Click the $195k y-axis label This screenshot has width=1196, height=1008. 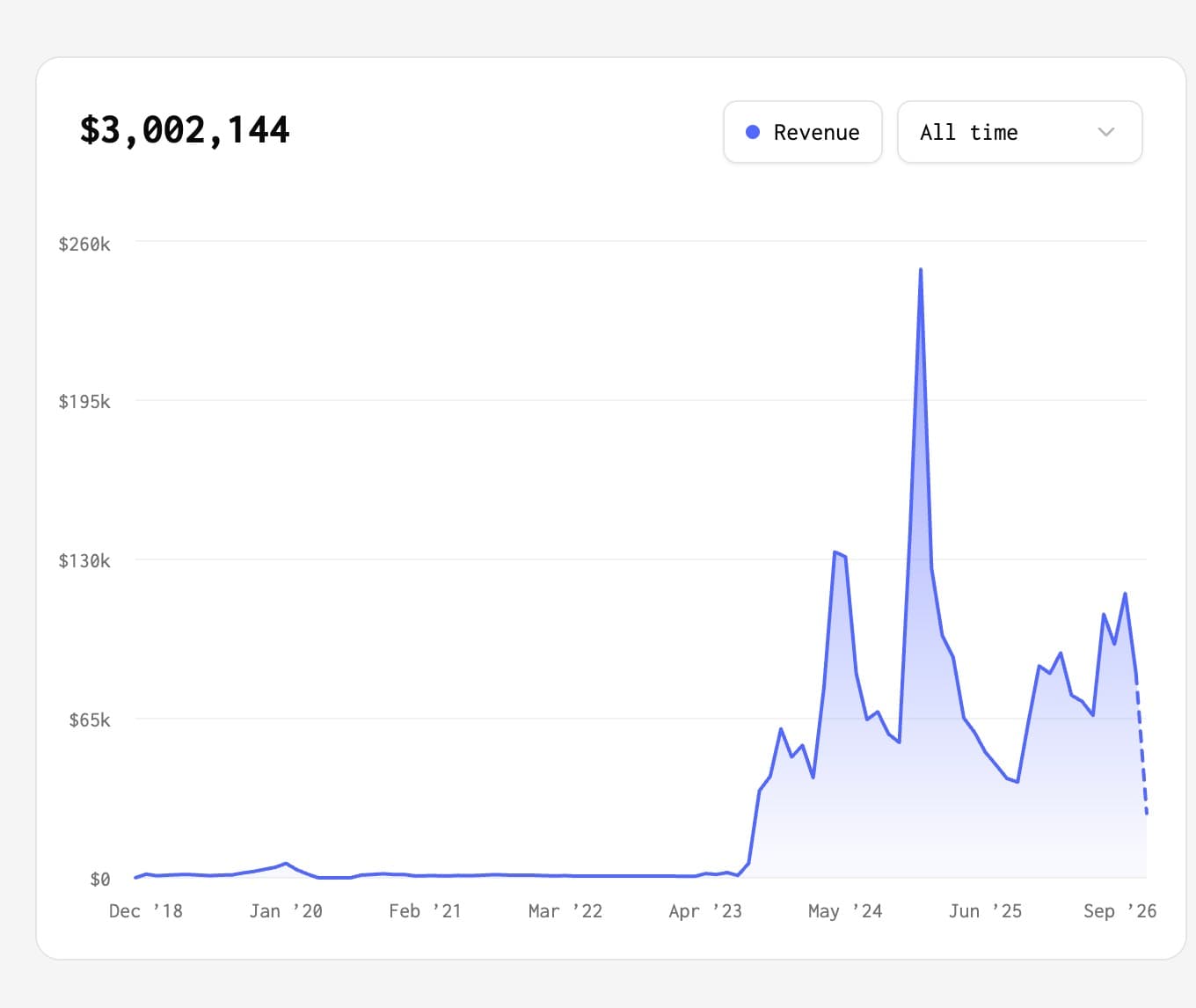pos(84,402)
